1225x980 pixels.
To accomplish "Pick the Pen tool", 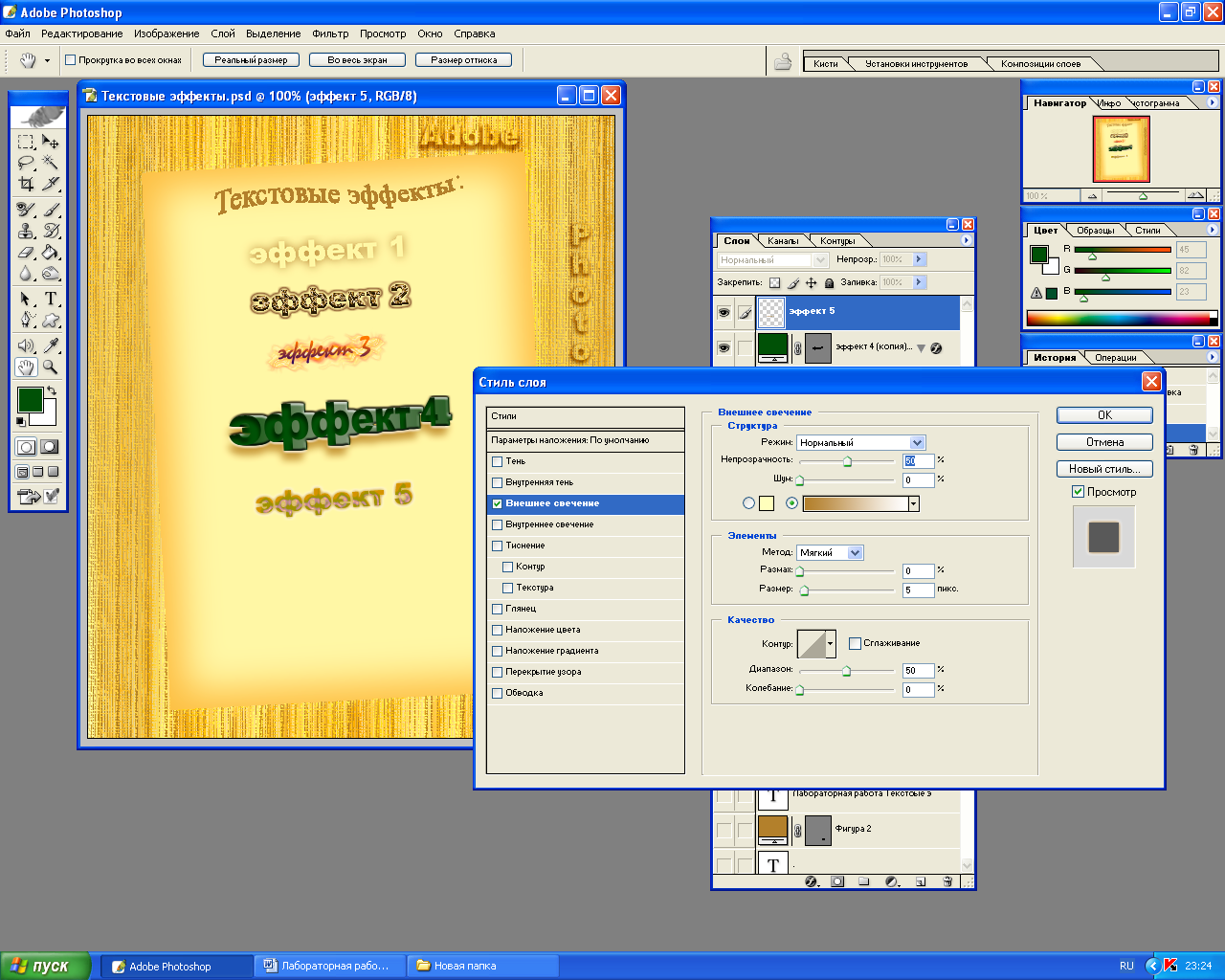I will [26, 320].
